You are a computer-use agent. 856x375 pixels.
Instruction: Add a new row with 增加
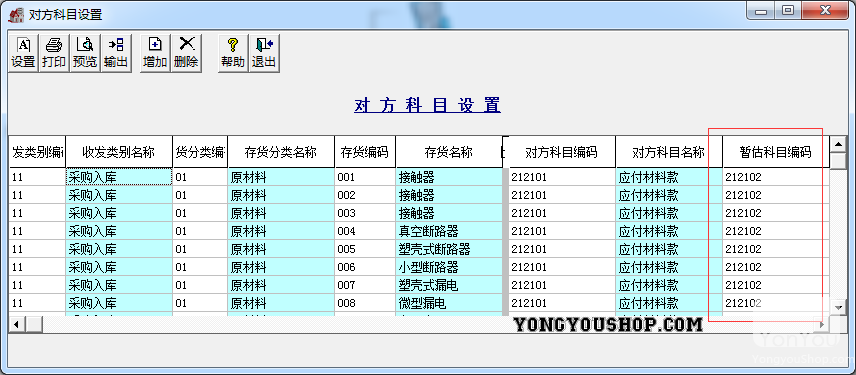click(155, 53)
